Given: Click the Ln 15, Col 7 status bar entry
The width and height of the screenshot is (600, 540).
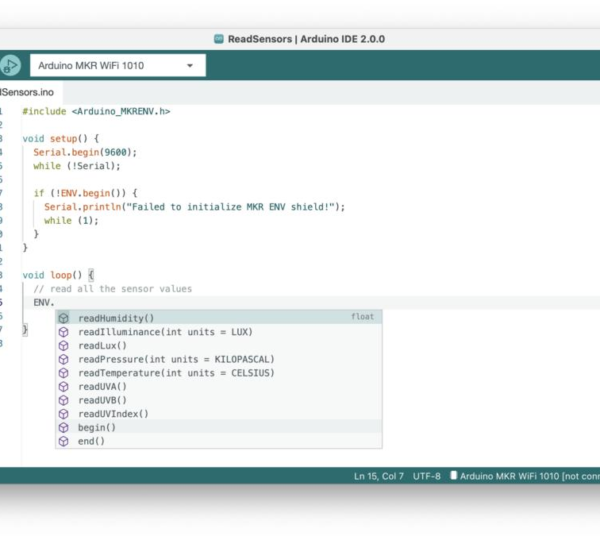Looking at the screenshot, I should pos(378,476).
